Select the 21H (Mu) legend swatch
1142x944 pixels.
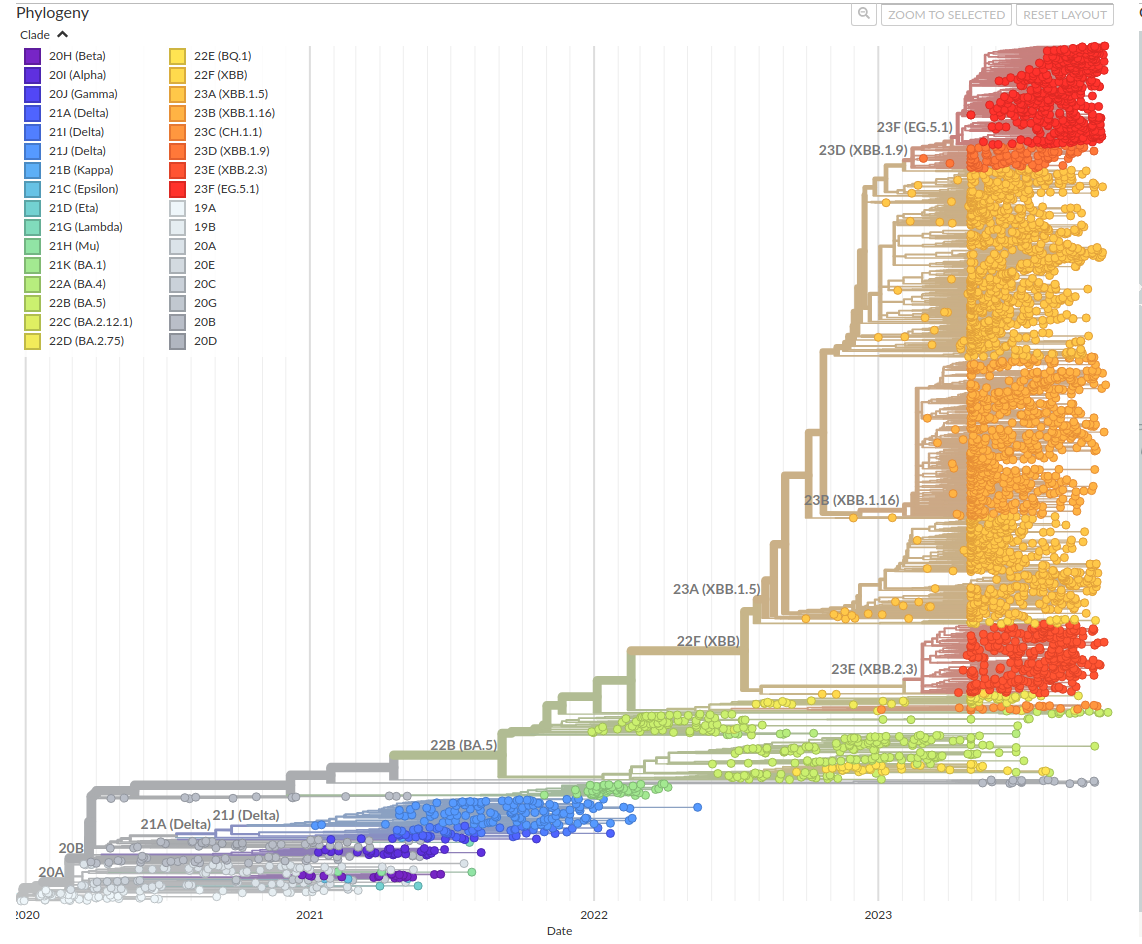pyautogui.click(x=32, y=245)
